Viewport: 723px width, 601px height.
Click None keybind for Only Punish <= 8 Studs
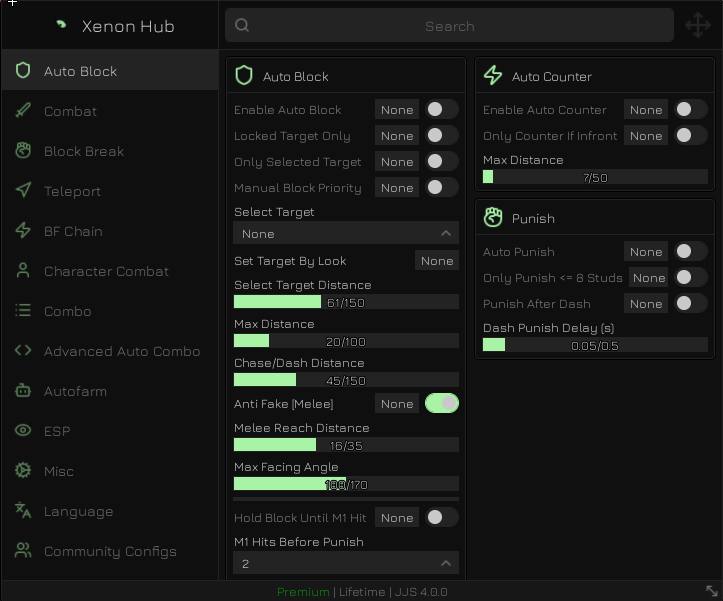(x=649, y=278)
